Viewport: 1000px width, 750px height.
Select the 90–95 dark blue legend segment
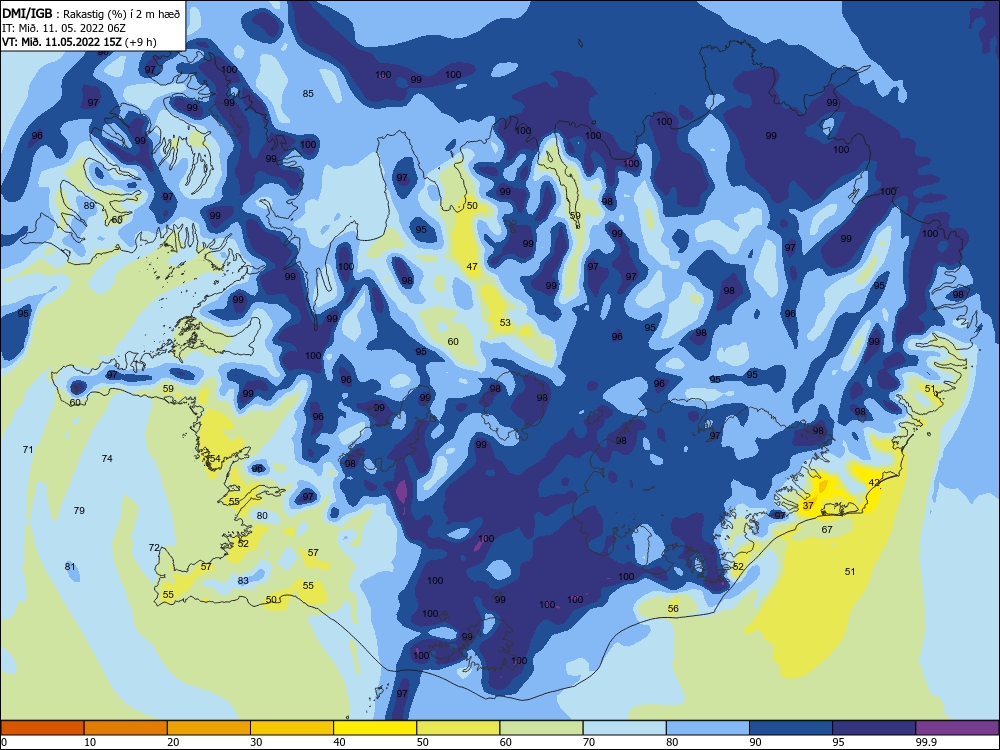click(791, 728)
